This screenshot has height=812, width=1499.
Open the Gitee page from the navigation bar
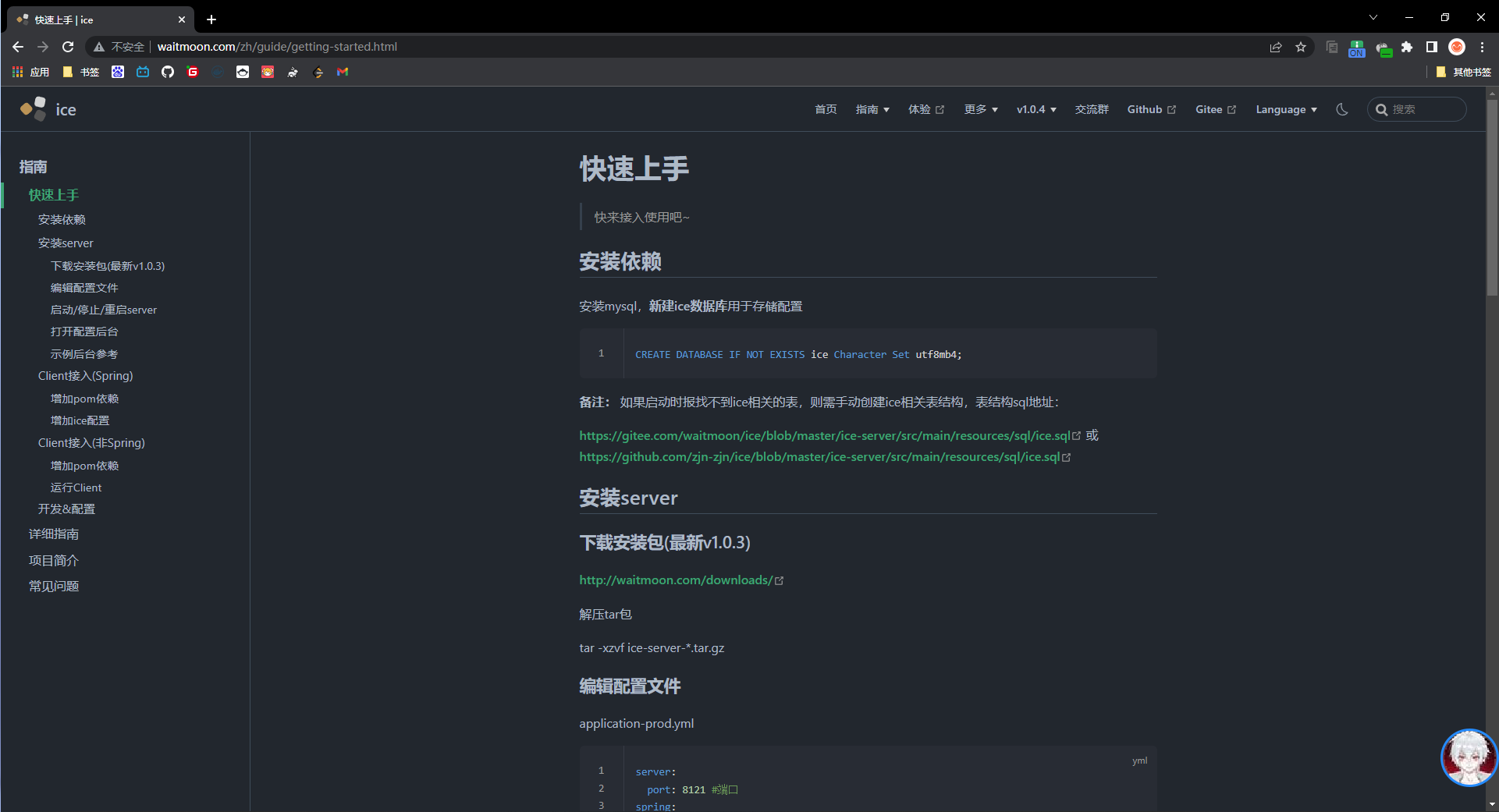tap(1214, 109)
